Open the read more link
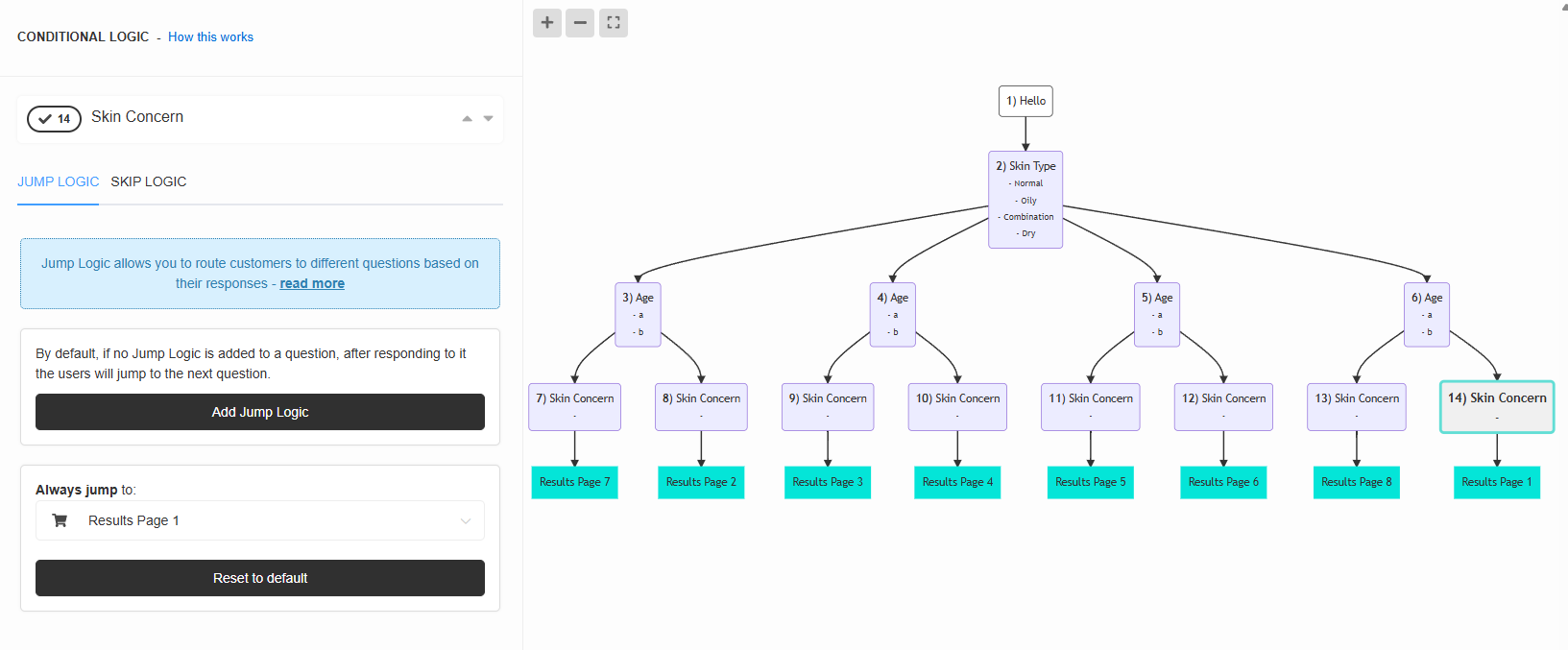 [x=312, y=283]
